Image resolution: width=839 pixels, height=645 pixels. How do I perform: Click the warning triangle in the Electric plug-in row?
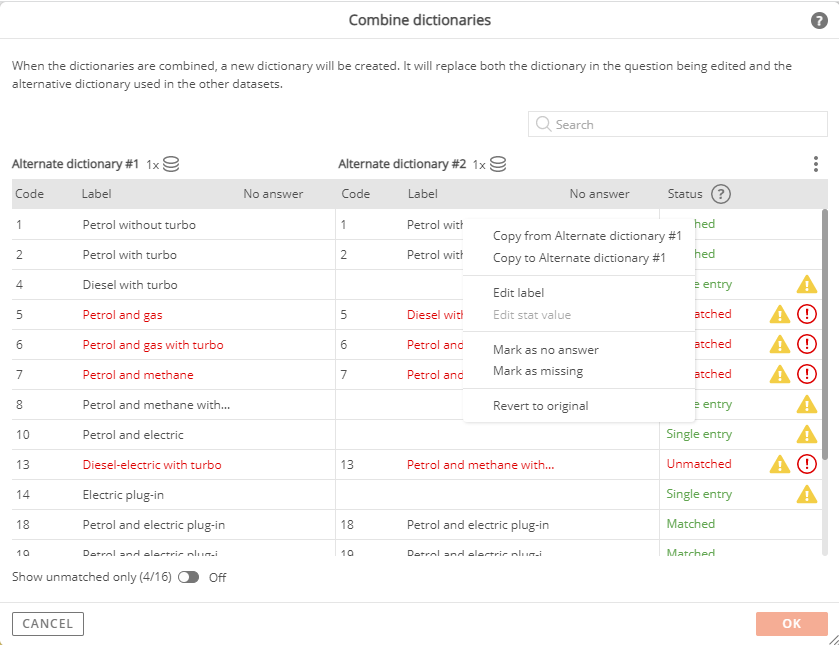[x=806, y=494]
